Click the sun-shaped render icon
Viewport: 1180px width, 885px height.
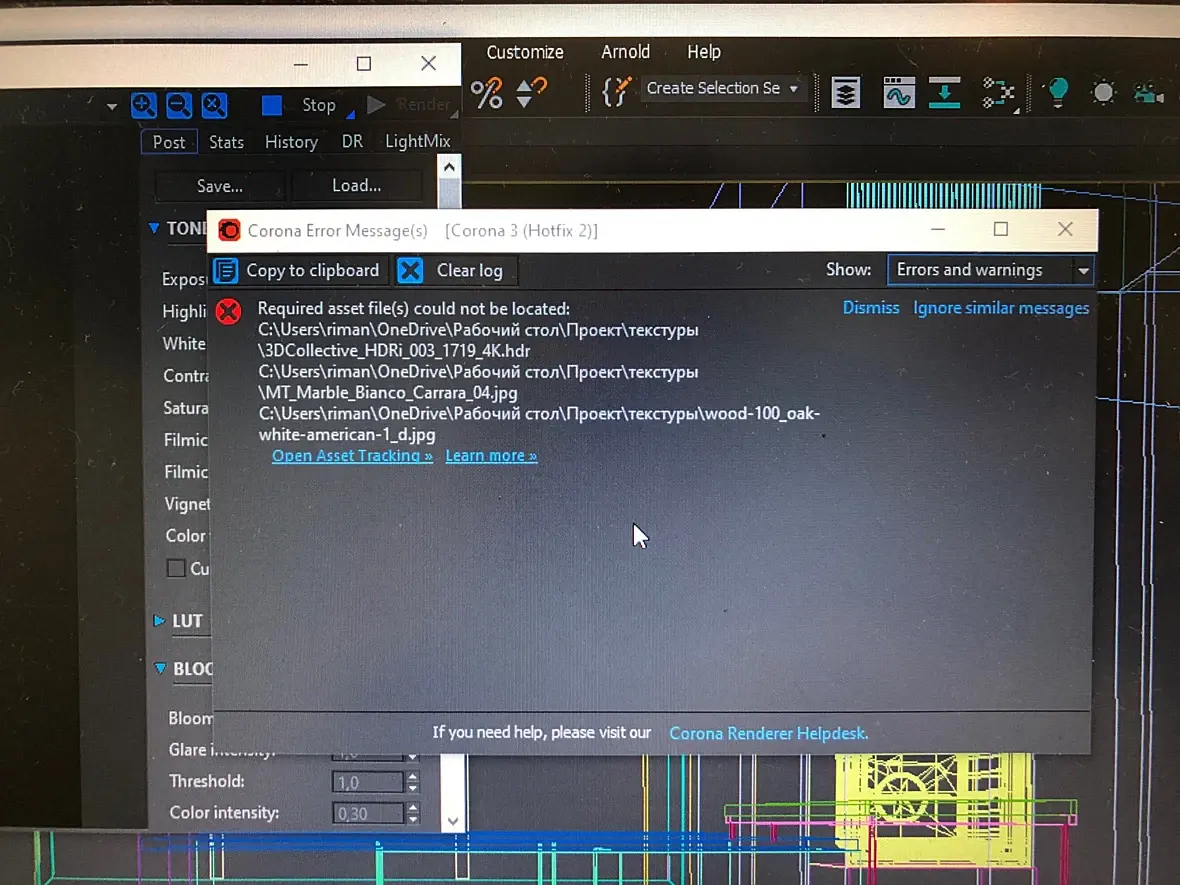[1103, 93]
